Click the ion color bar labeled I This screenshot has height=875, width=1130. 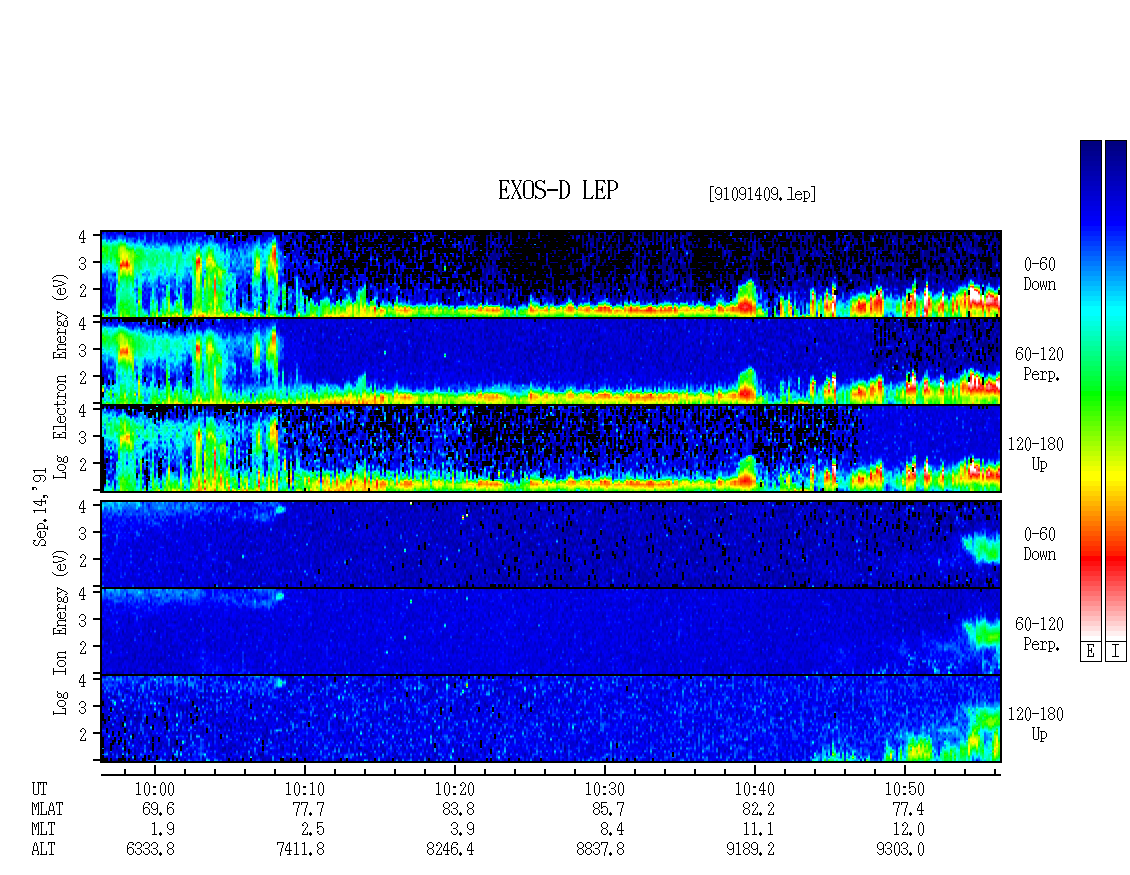tap(1116, 390)
